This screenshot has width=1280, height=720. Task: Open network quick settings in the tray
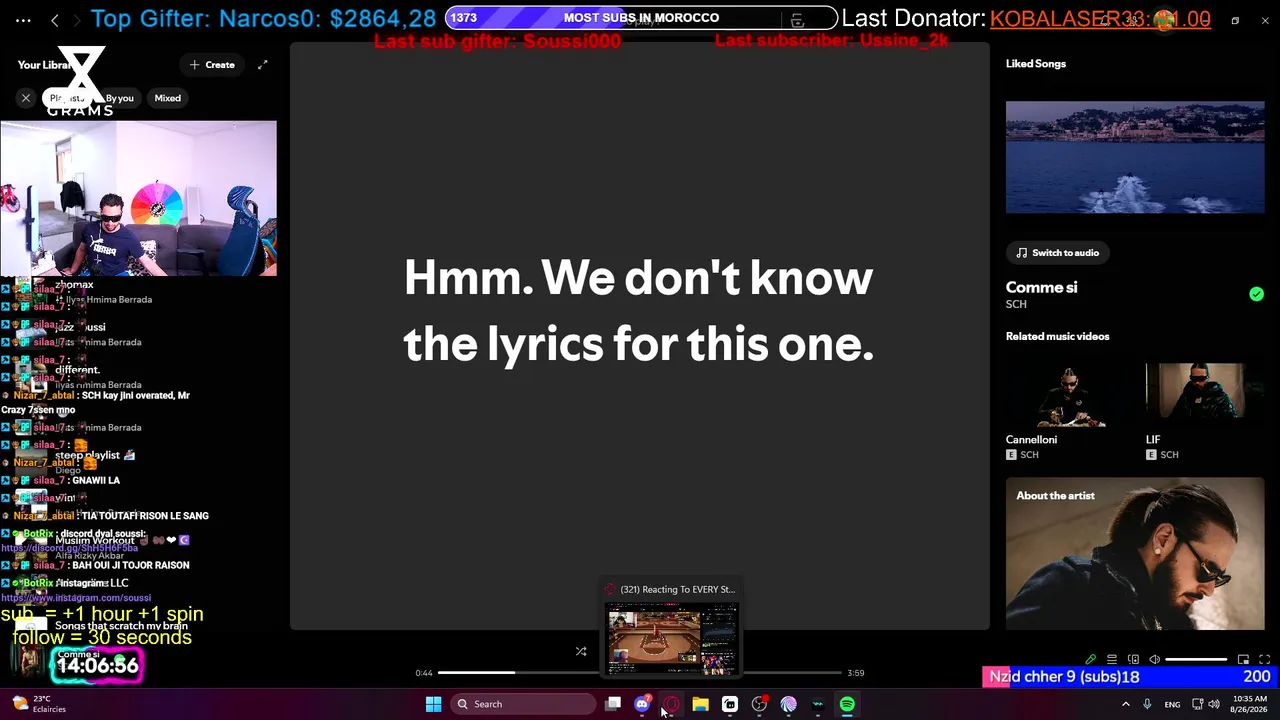coord(1197,704)
